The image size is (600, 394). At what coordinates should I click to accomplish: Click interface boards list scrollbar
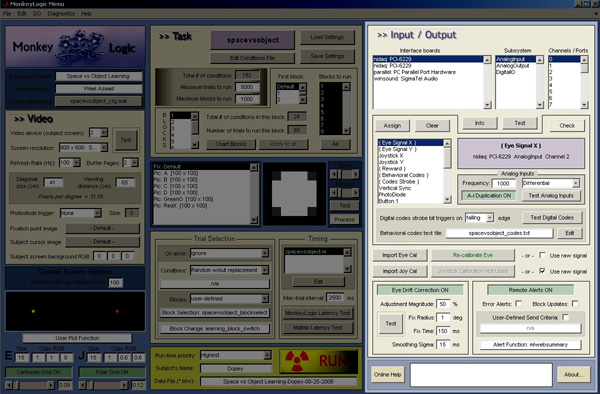pos(487,82)
